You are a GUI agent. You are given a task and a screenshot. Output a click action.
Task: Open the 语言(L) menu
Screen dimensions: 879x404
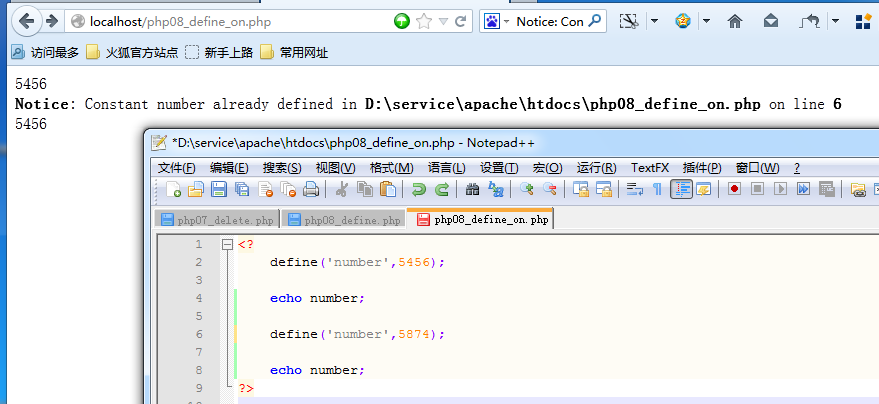[x=446, y=168]
